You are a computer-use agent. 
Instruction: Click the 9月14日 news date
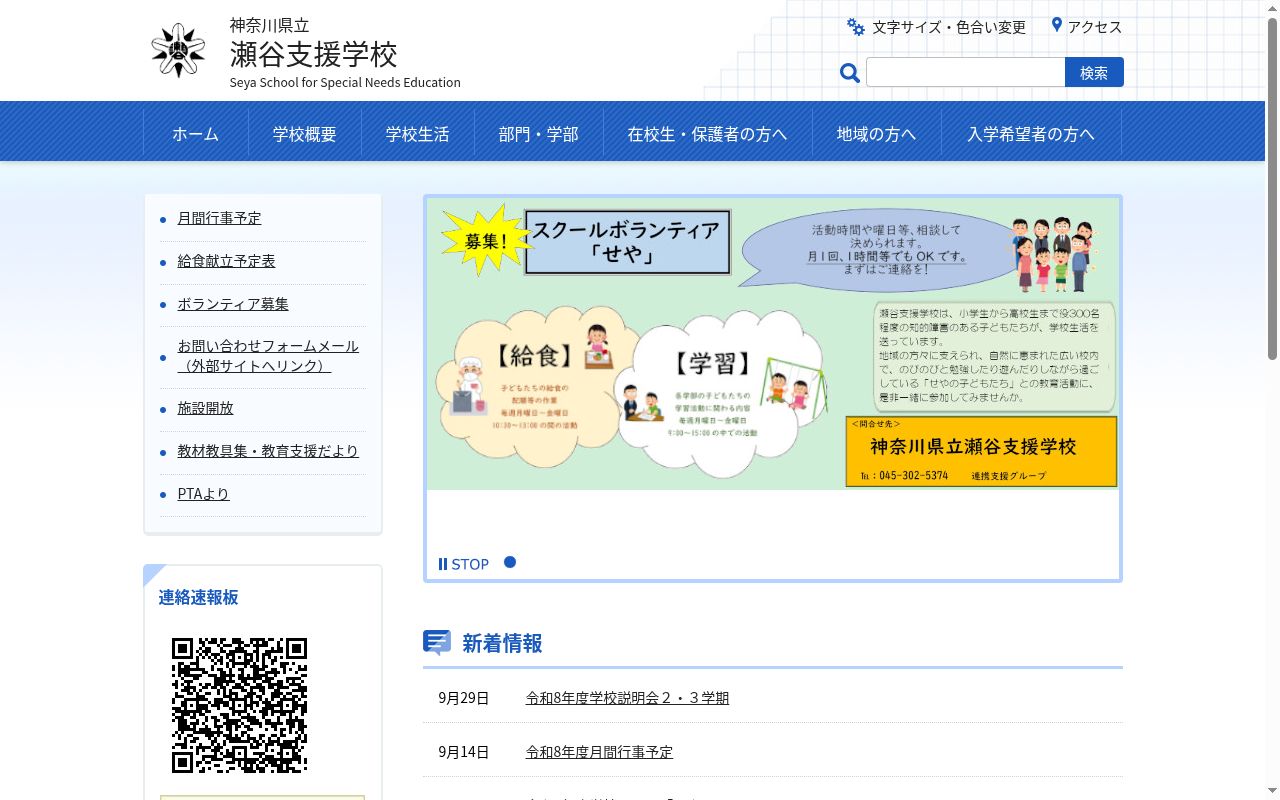coord(464,752)
